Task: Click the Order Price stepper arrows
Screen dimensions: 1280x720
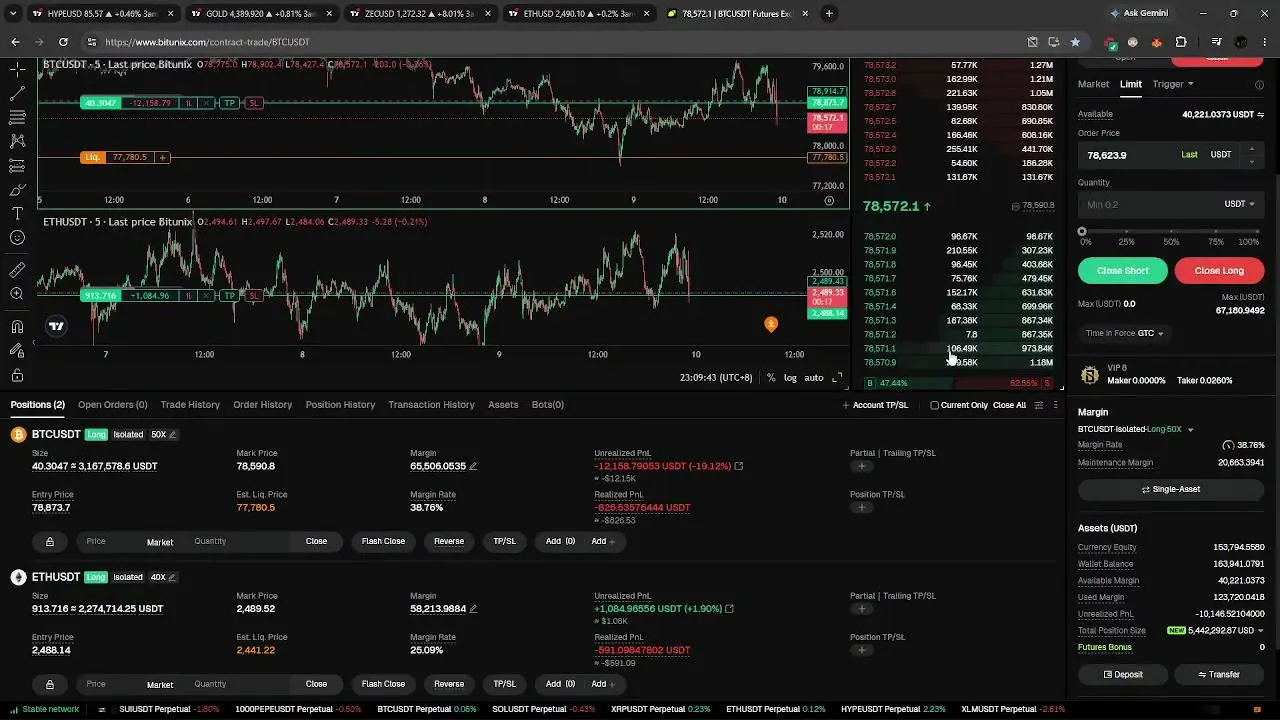Action: tap(1251, 155)
